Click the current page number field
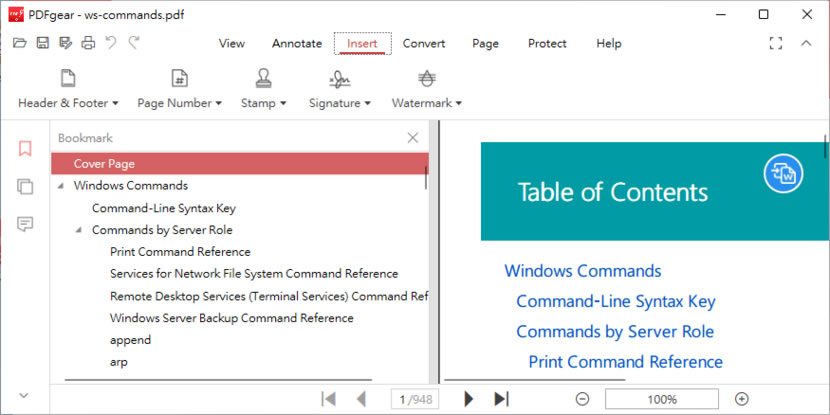Image resolution: width=830 pixels, height=415 pixels. [416, 399]
